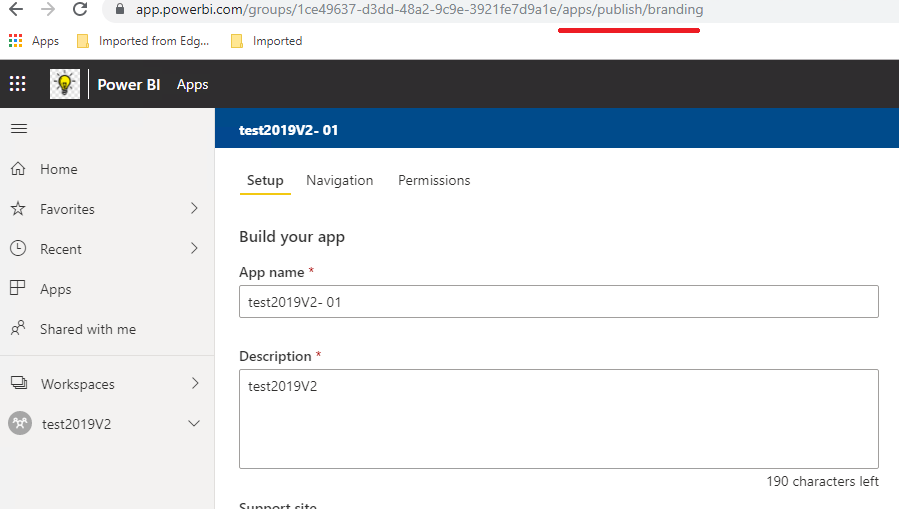Screen dimensions: 899x509
Task: Switch to the Navigation tab
Action: tap(339, 181)
